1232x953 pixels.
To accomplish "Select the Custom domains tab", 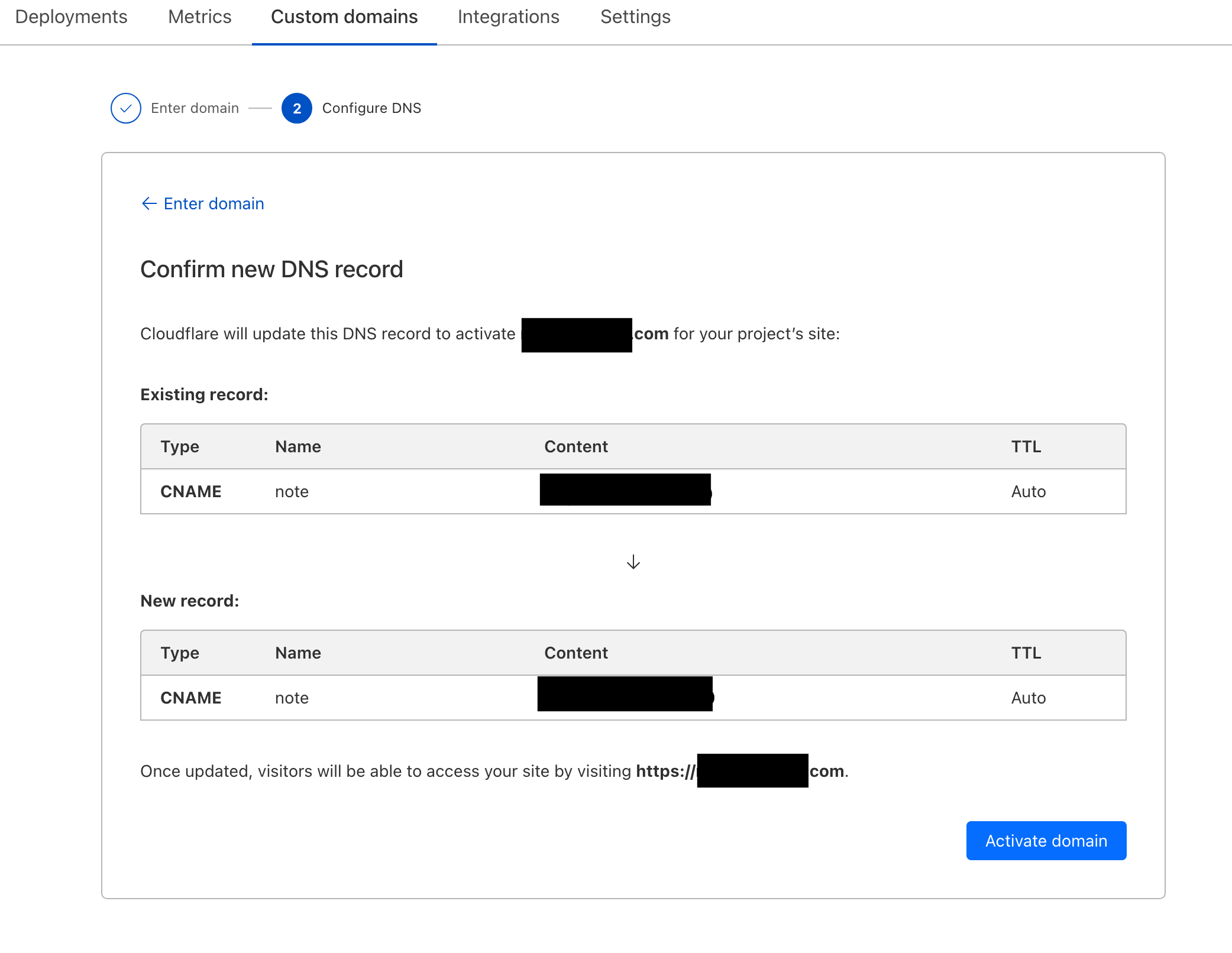I will click(344, 17).
